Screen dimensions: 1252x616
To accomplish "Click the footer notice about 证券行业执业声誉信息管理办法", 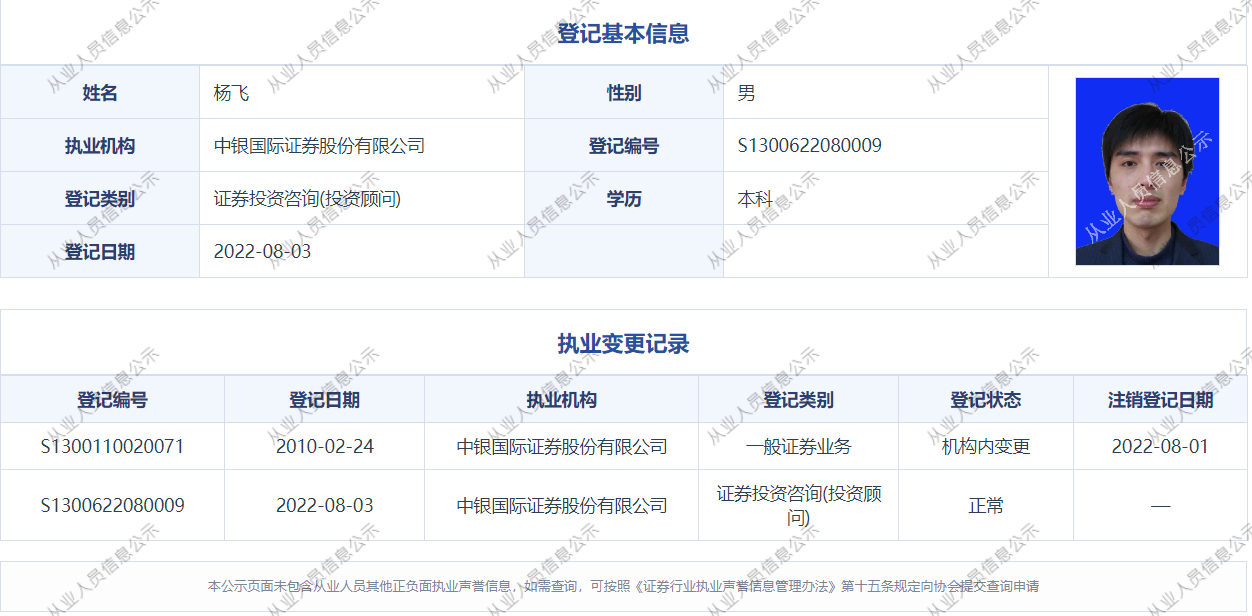I will [x=623, y=586].
